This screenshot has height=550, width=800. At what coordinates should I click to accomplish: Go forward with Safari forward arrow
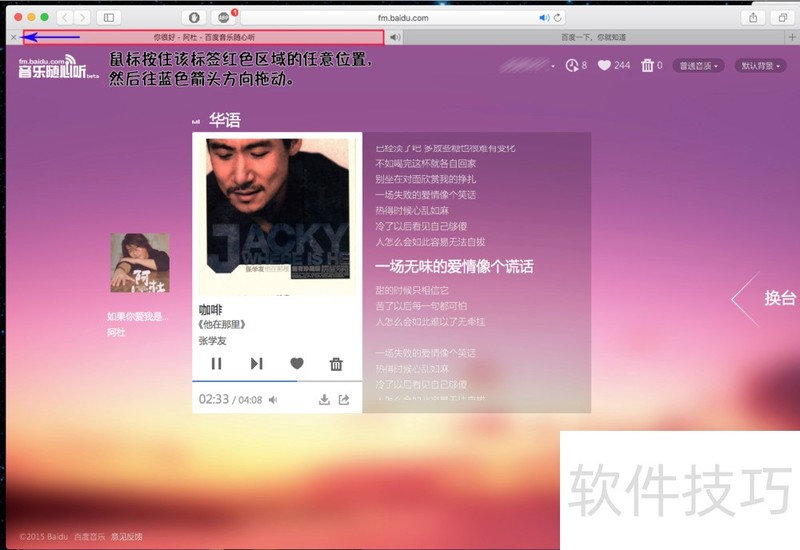coord(82,17)
